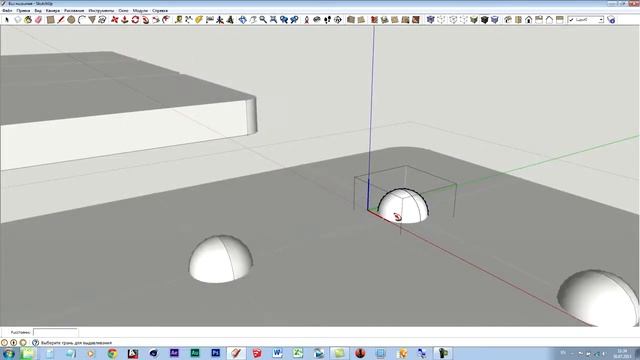Activate the Offset tool
This screenshot has height=360, width=640.
[166, 20]
